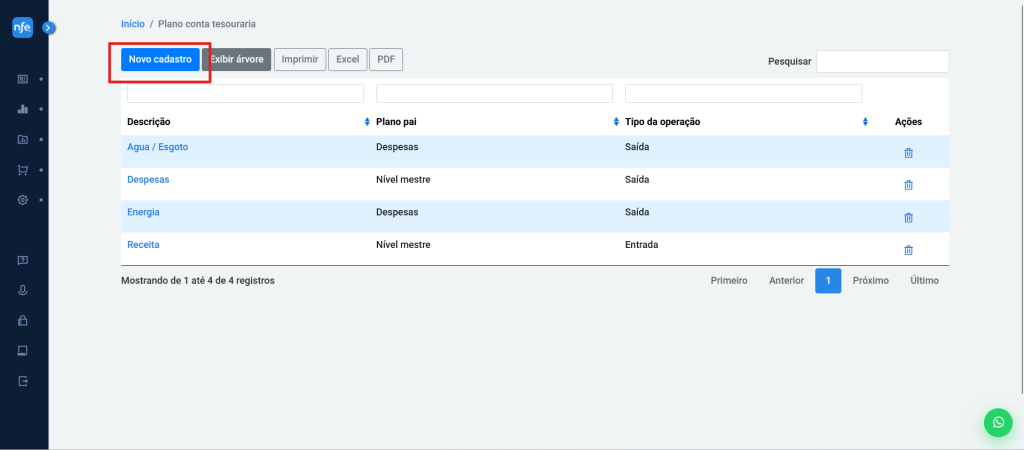The image size is (1024, 450).
Task: Open the Receita record link
Action: click(143, 244)
